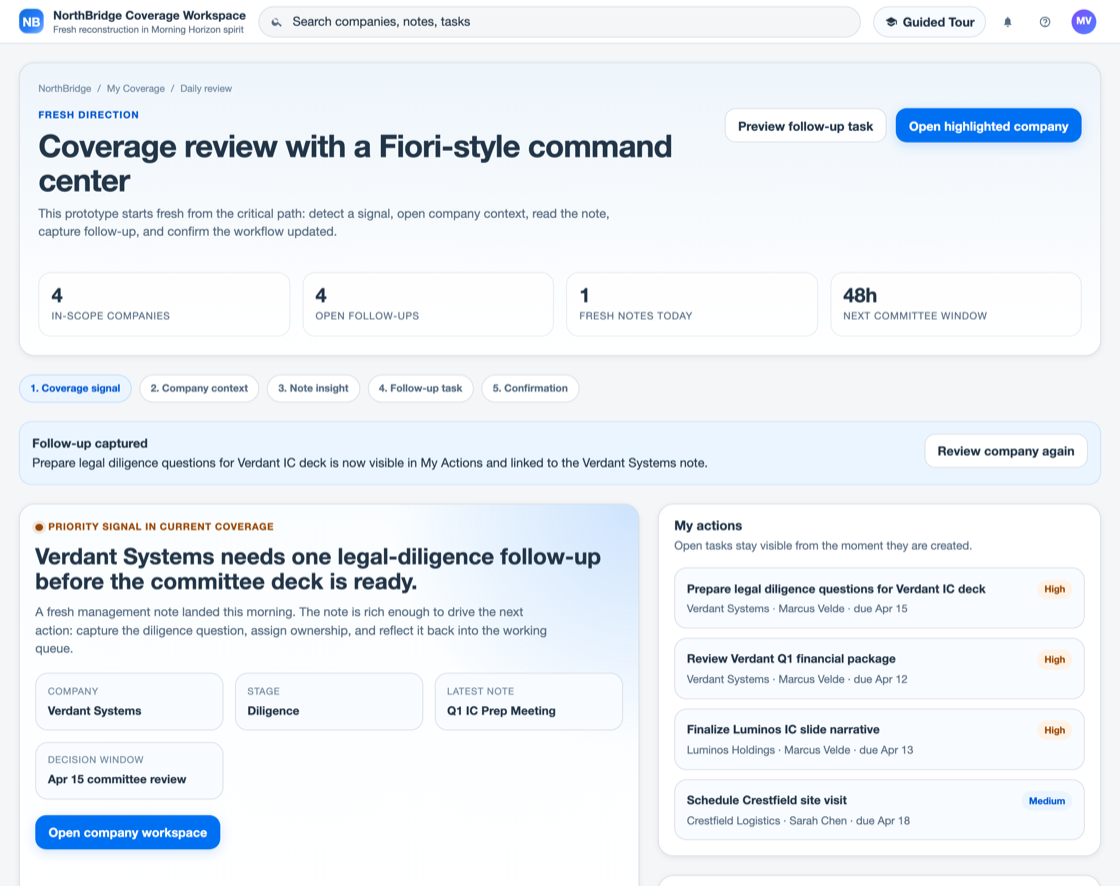Select the 1. Coverage signal step
1120x886 pixels.
click(75, 388)
